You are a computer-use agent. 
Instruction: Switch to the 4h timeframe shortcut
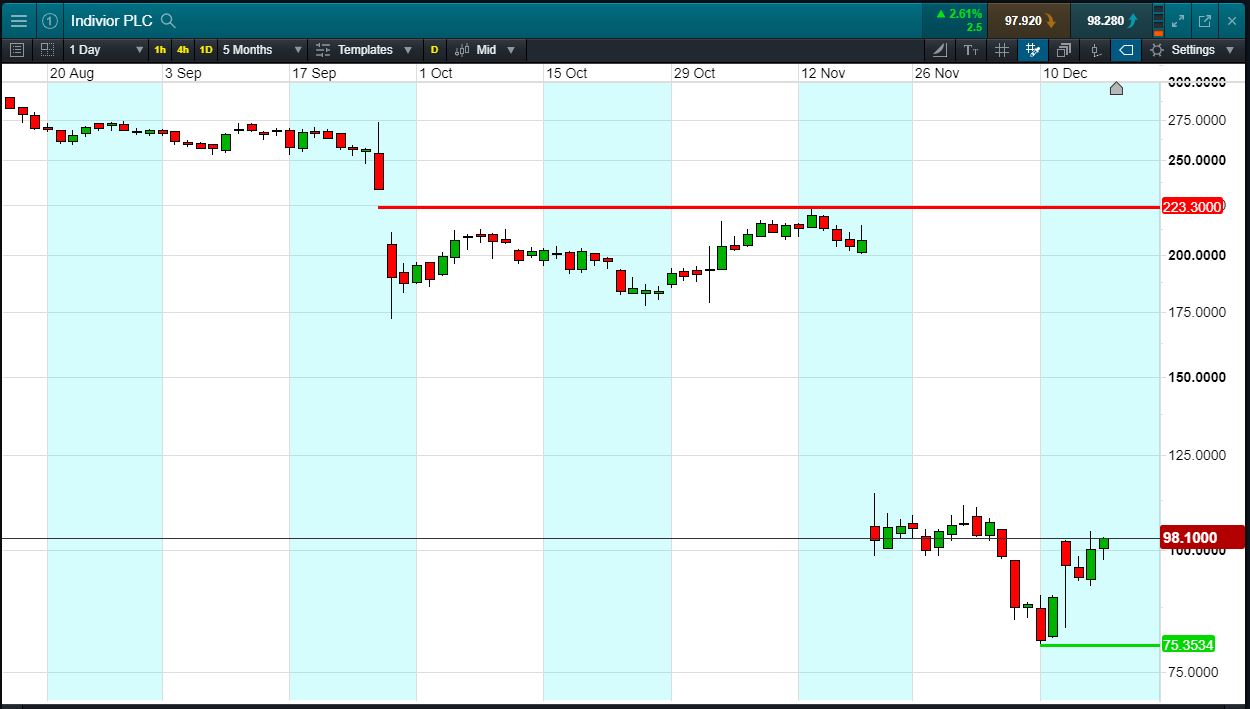point(182,49)
